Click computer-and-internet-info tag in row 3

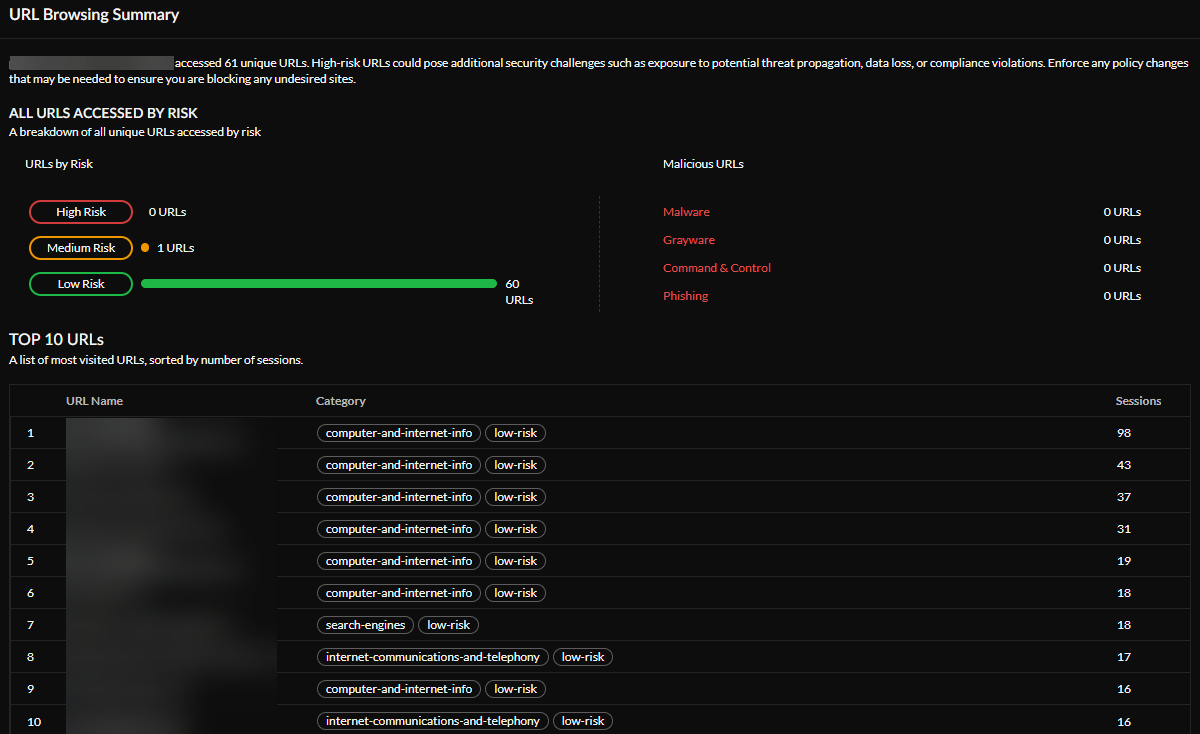[399, 497]
